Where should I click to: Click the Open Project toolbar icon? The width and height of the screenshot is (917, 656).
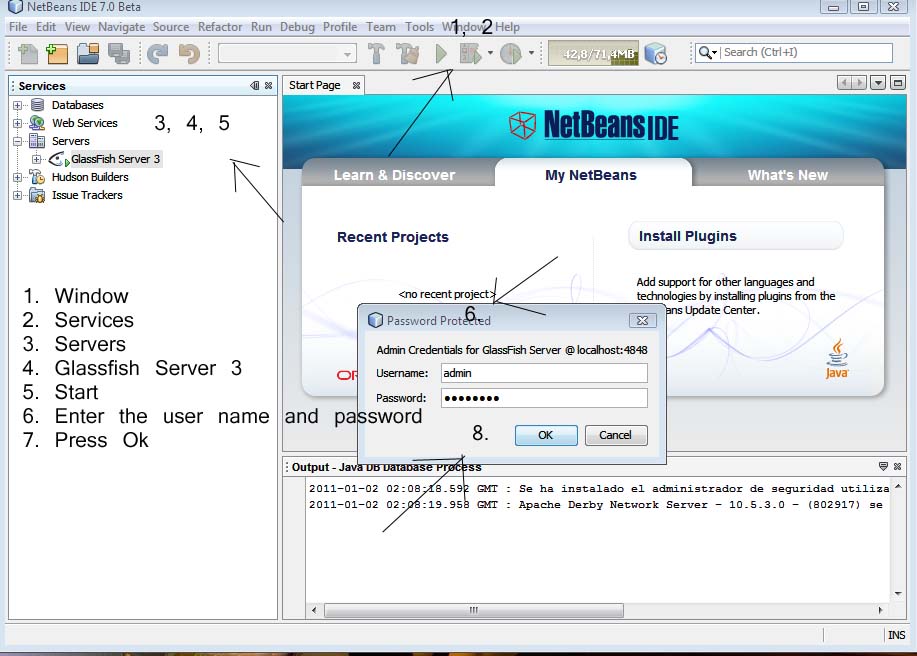(x=88, y=54)
